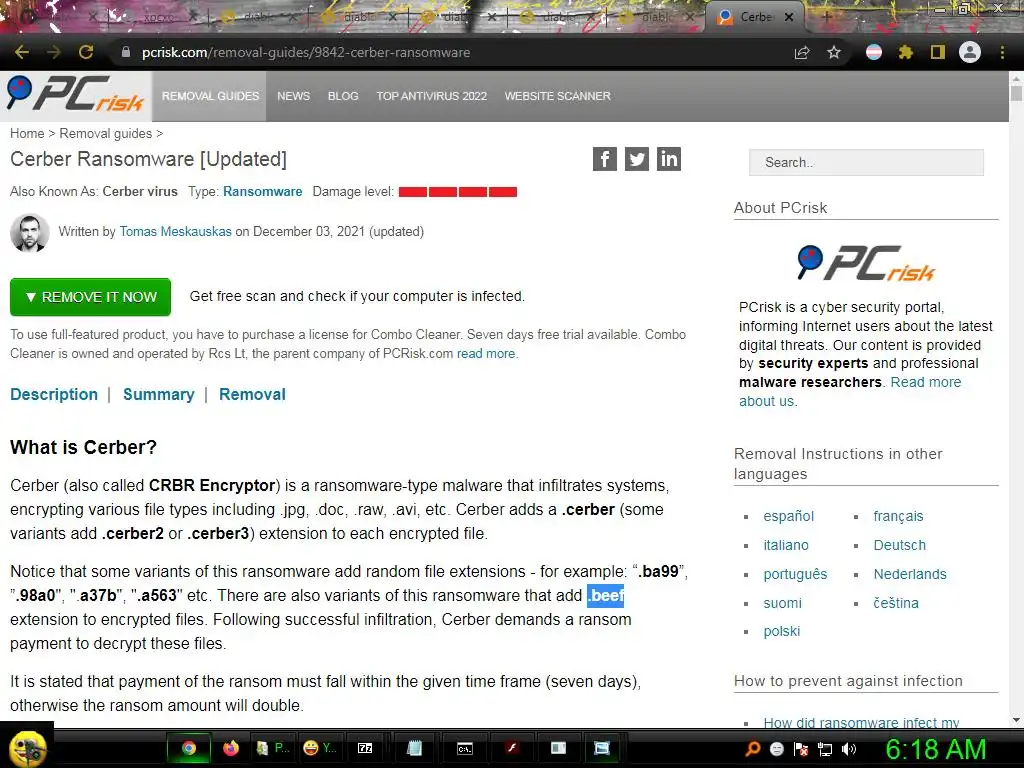Go back using the browser back arrow

[x=22, y=52]
